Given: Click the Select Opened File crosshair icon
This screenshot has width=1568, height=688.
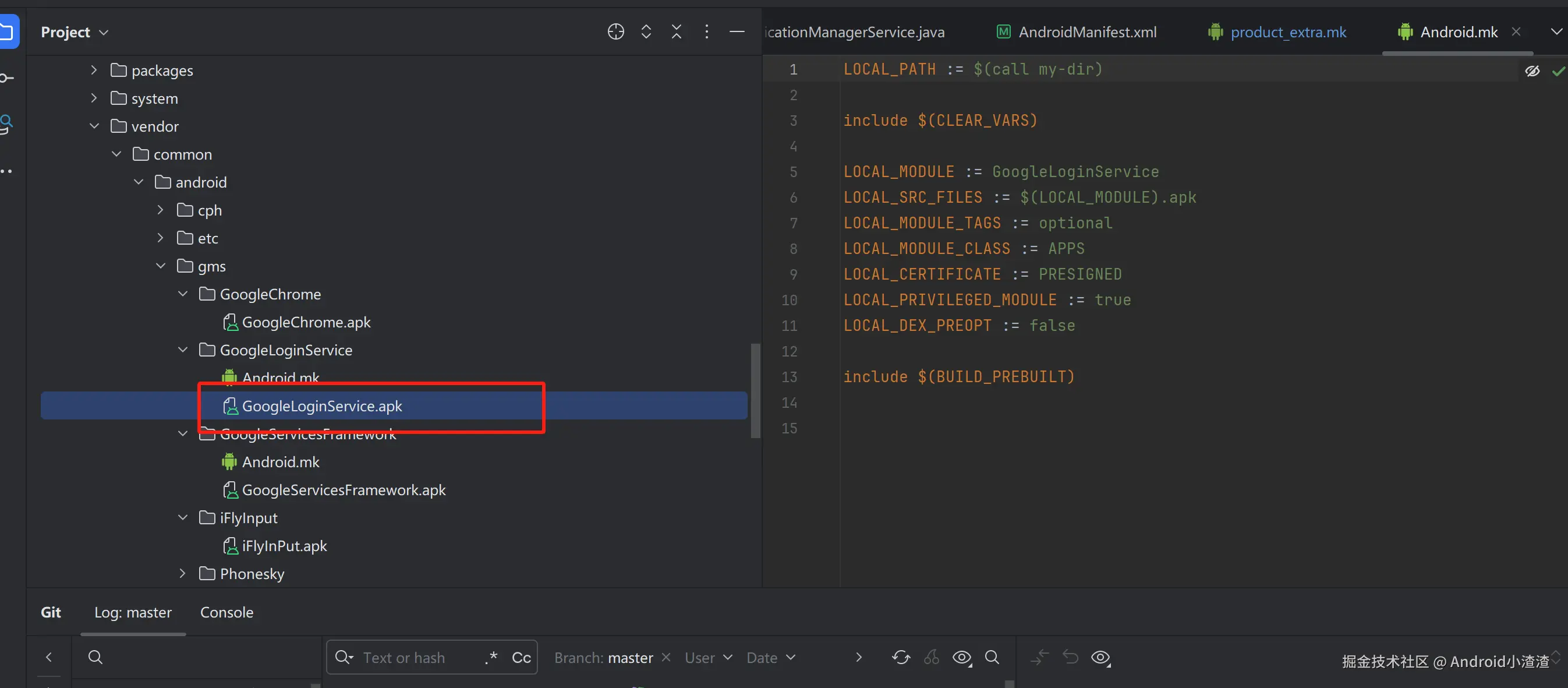Looking at the screenshot, I should pyautogui.click(x=615, y=31).
